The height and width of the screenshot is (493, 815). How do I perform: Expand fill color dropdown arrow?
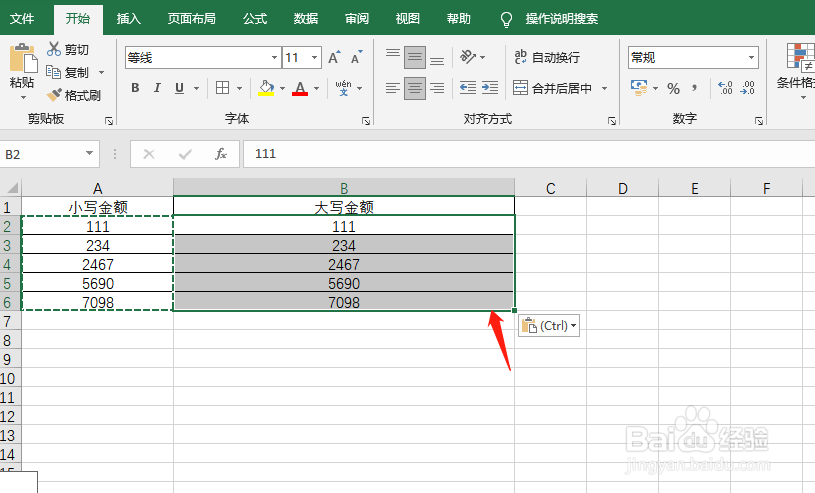(282, 88)
